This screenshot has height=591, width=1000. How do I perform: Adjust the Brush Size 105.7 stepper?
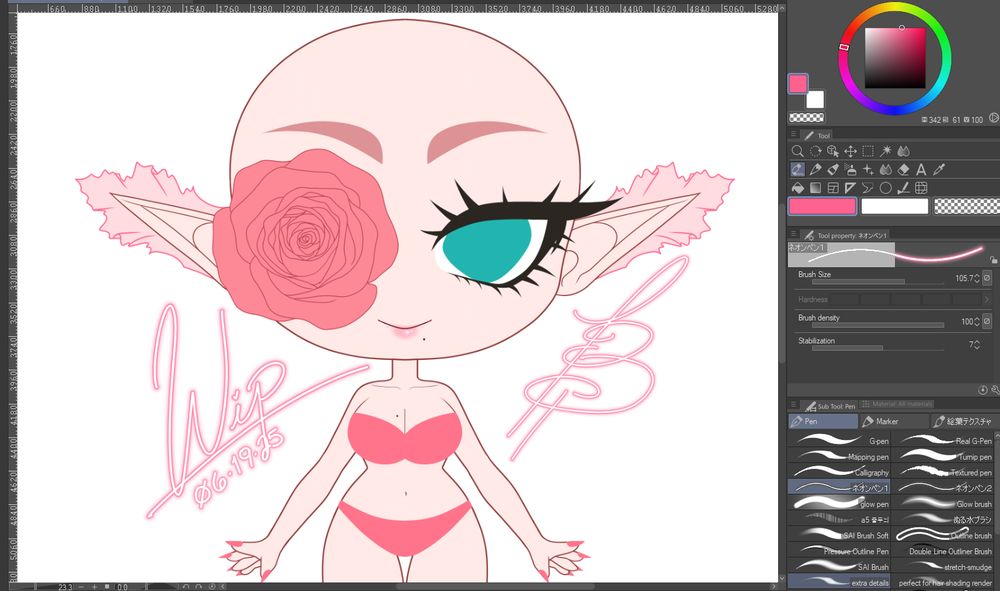coord(976,279)
